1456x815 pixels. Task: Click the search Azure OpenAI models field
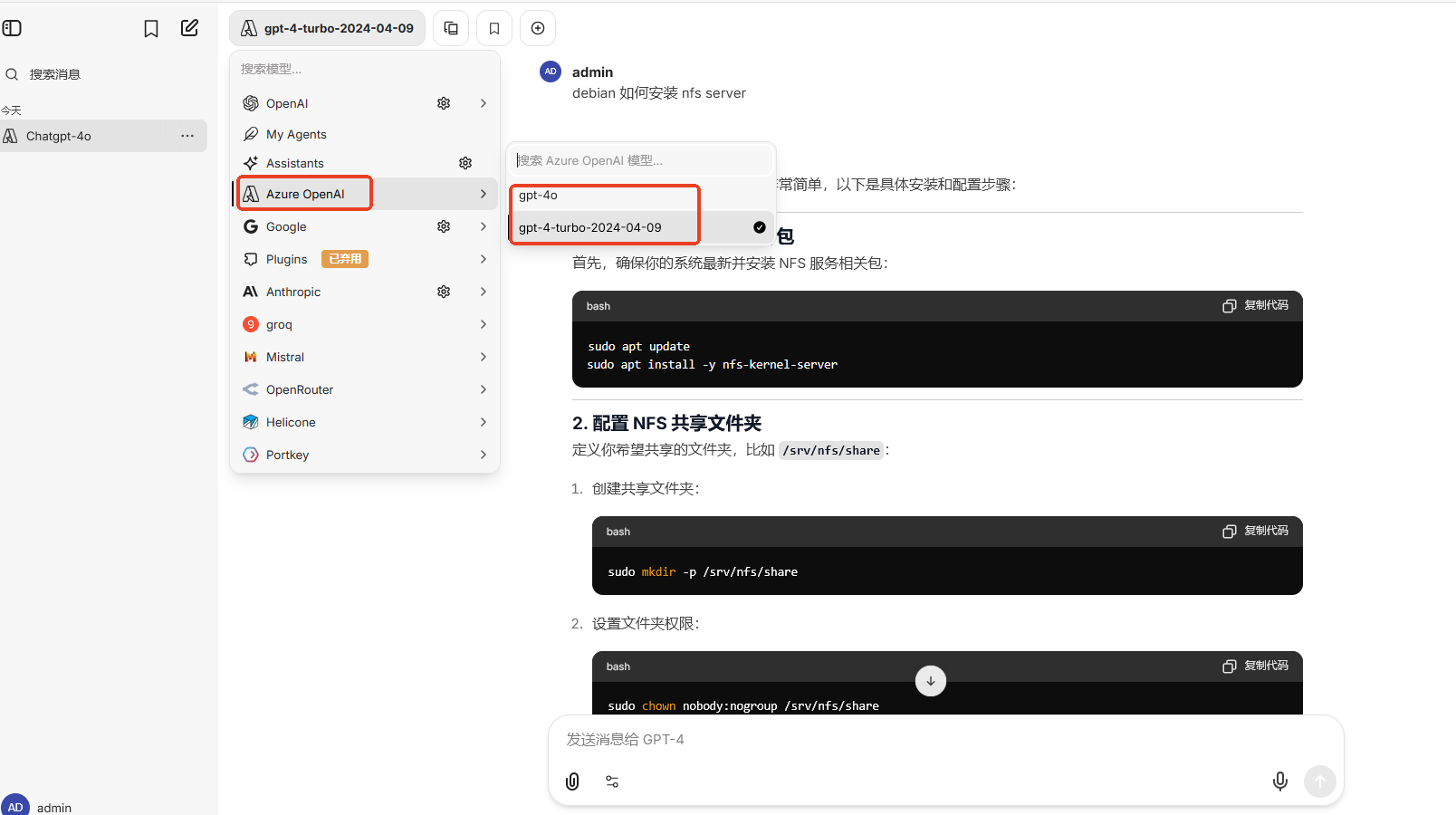[x=641, y=160]
